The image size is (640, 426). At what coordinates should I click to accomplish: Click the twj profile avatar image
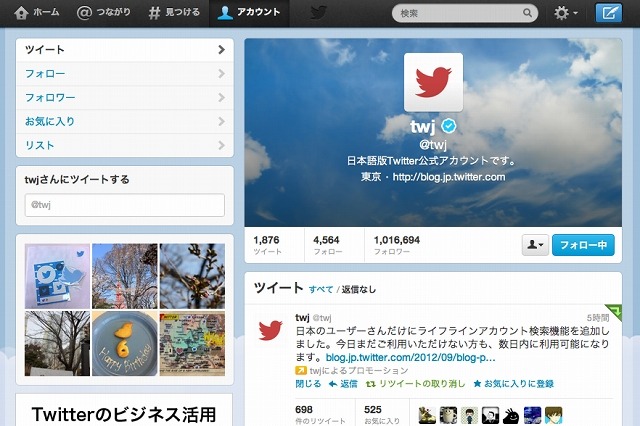click(433, 82)
